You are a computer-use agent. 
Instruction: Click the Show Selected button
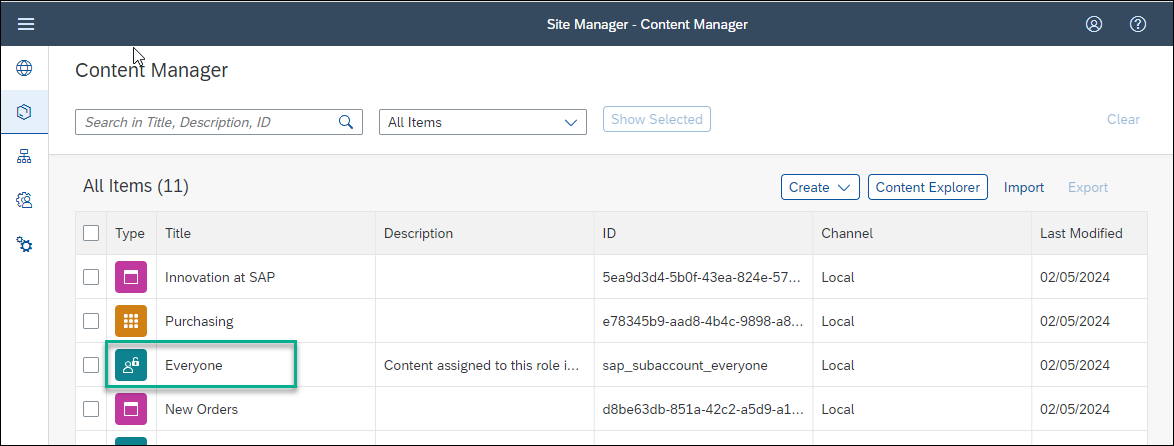pos(657,119)
